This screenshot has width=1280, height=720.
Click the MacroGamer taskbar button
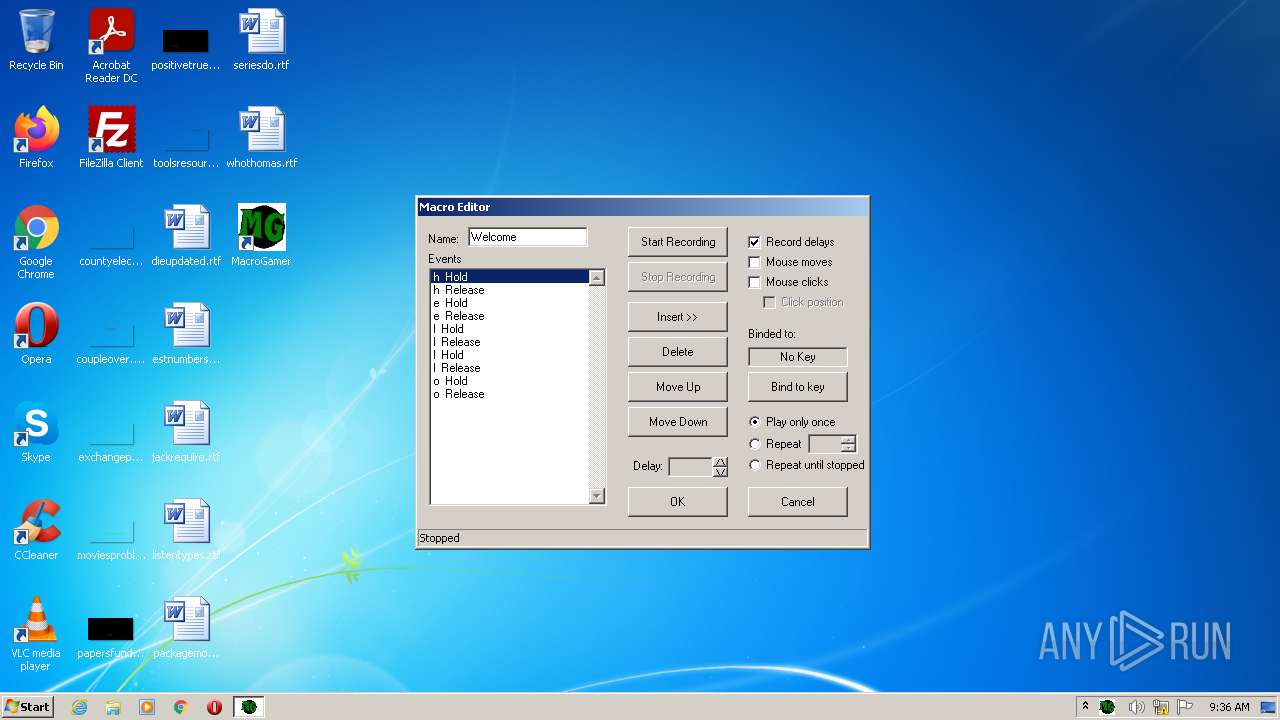click(248, 707)
